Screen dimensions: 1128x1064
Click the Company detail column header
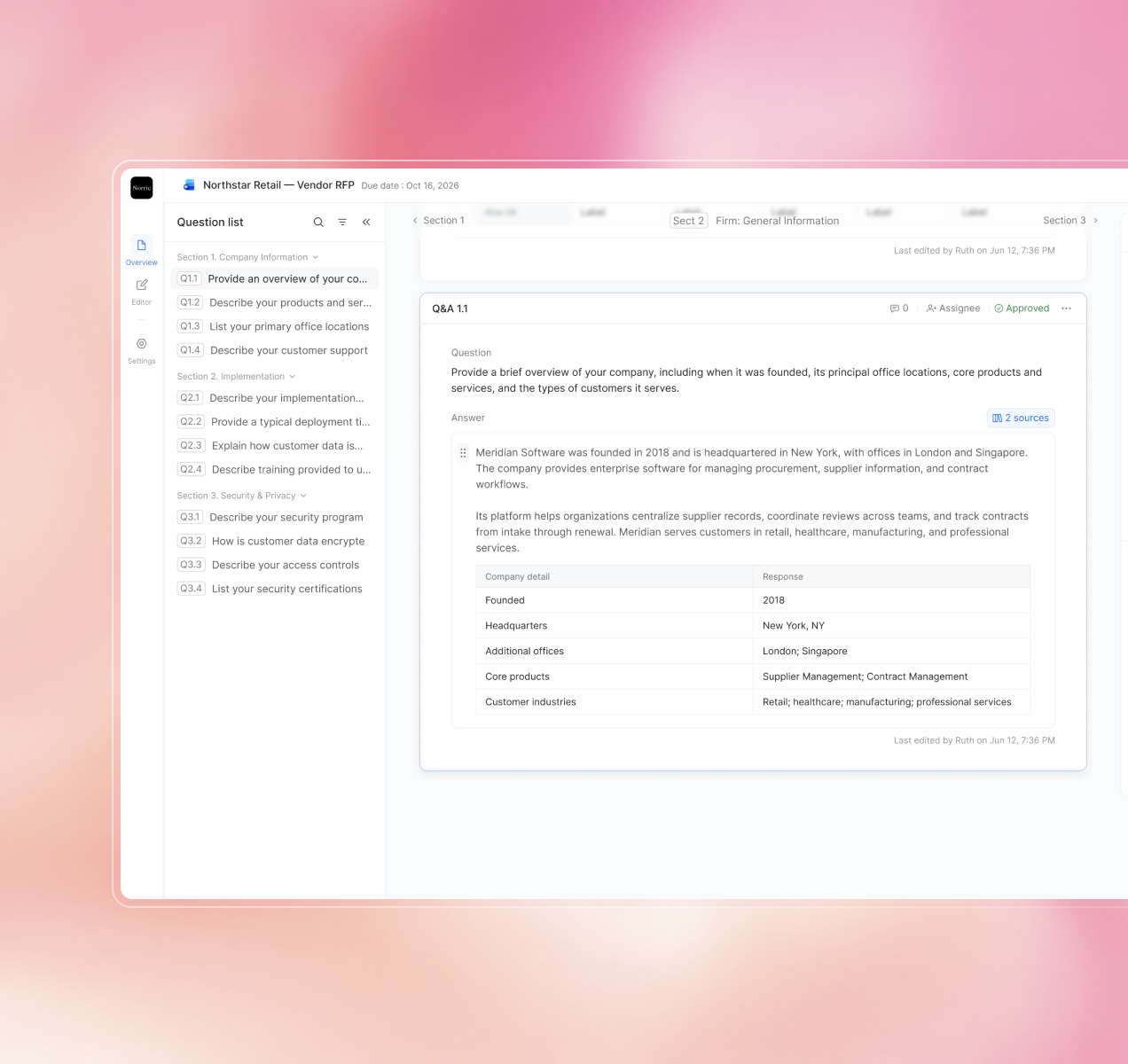point(614,576)
